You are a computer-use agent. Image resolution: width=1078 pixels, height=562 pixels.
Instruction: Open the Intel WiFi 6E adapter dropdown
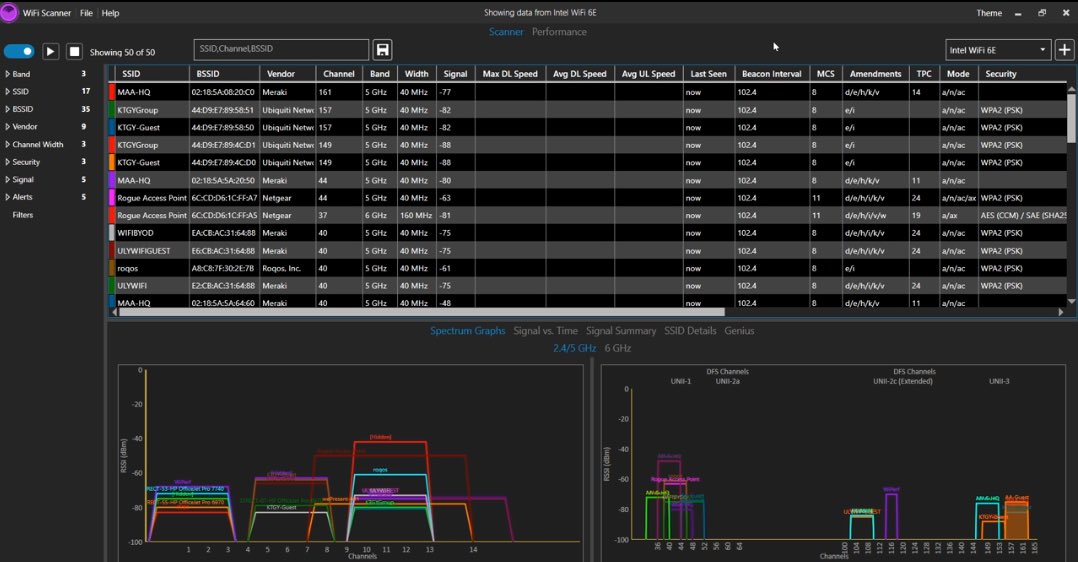[x=997, y=50]
